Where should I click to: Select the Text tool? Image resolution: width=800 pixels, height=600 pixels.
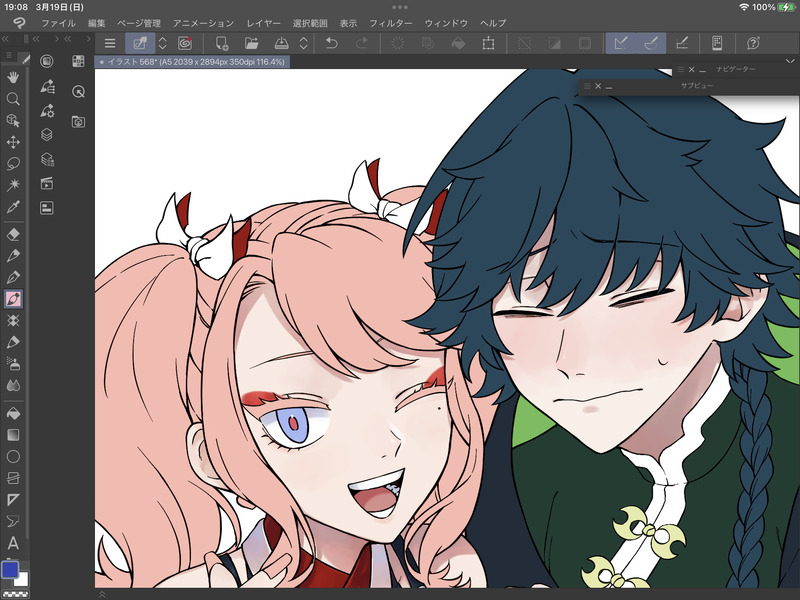pyautogui.click(x=13, y=543)
